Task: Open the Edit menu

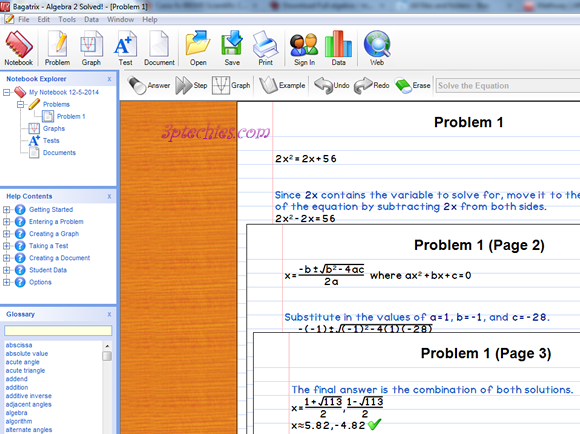Action: 43,20
